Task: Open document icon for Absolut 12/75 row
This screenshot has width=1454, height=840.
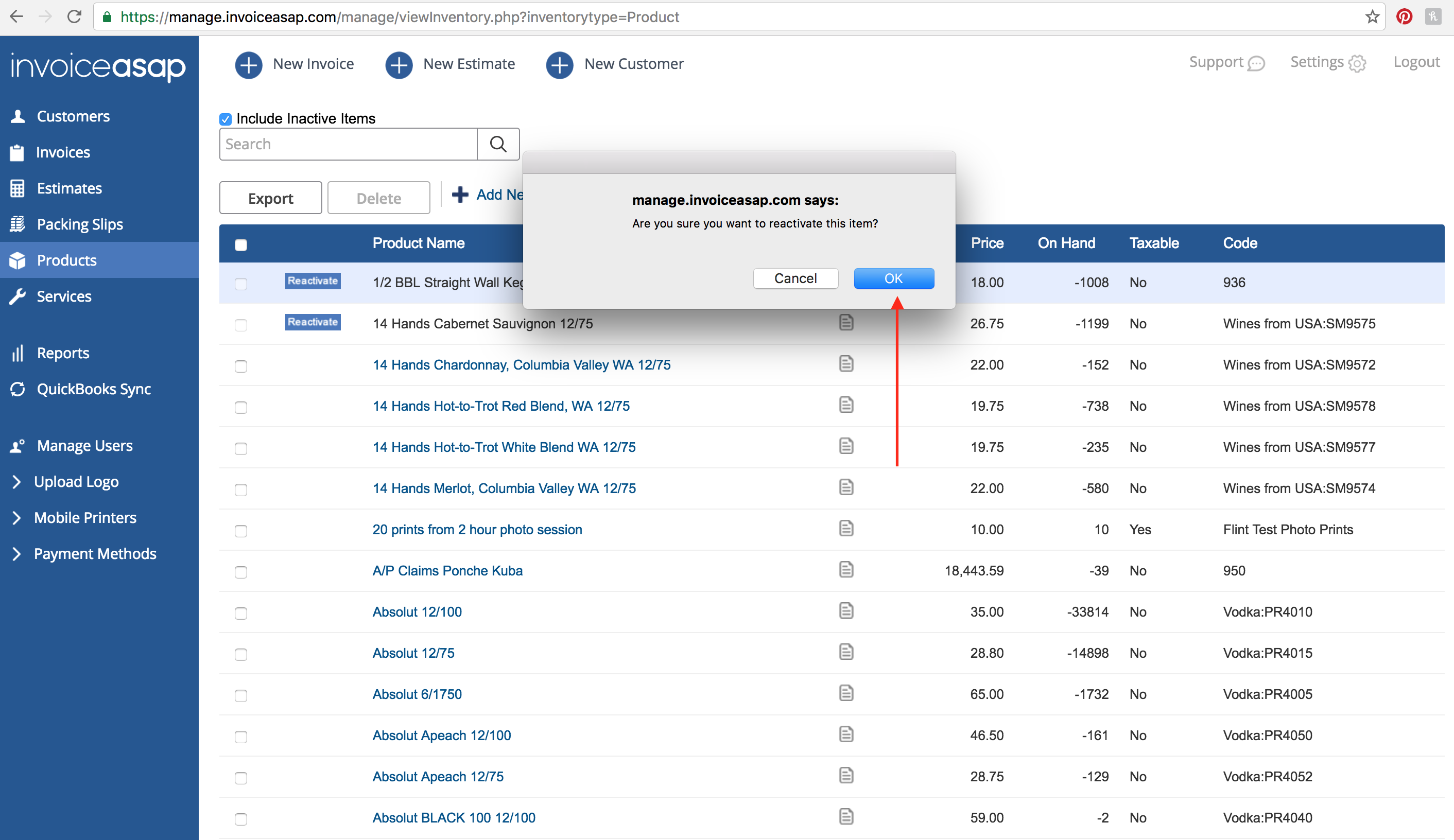Action: [846, 652]
